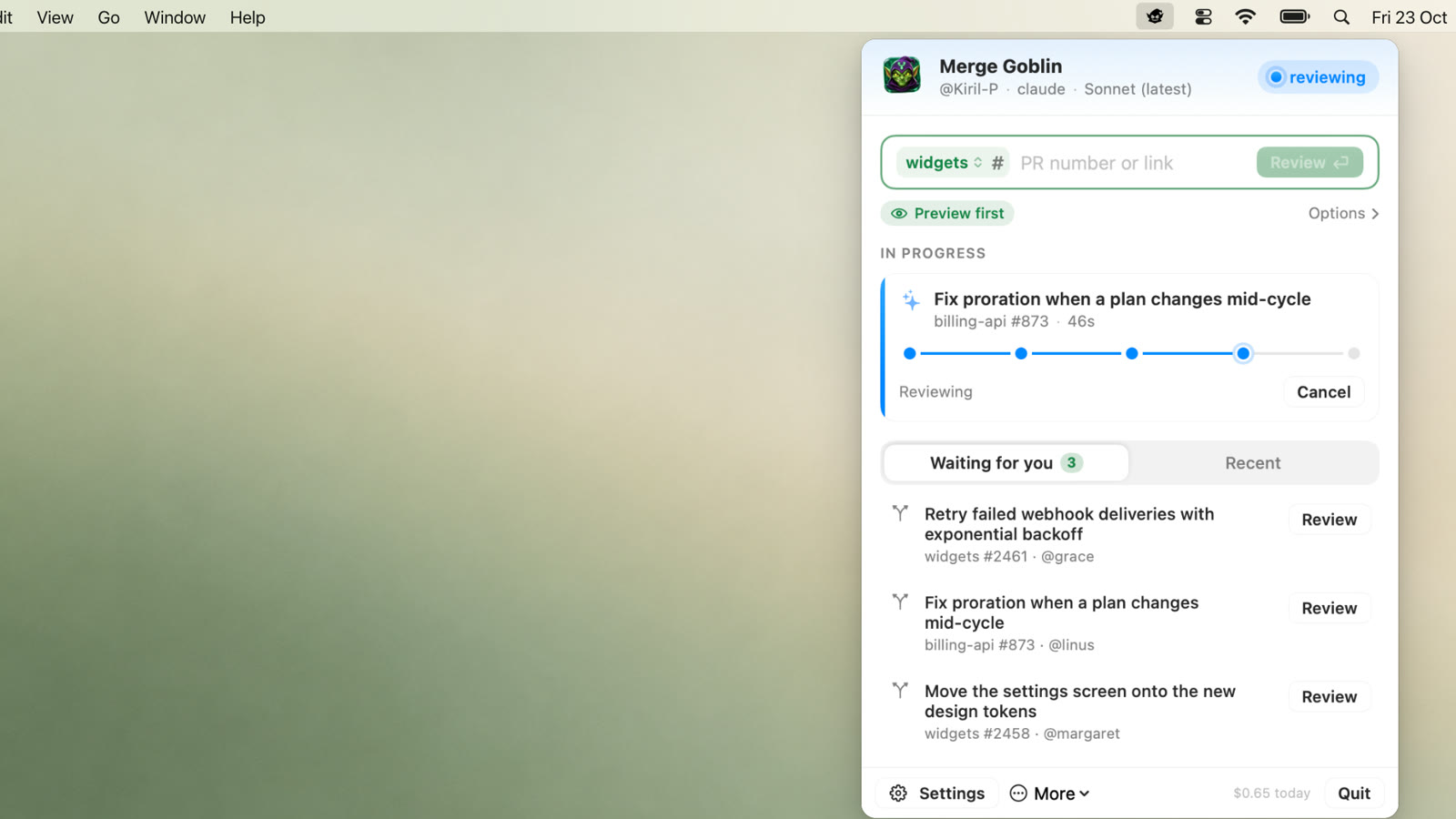This screenshot has width=1456, height=819.
Task: Click the 'Sonnet (latest)' model label
Action: 1137,89
